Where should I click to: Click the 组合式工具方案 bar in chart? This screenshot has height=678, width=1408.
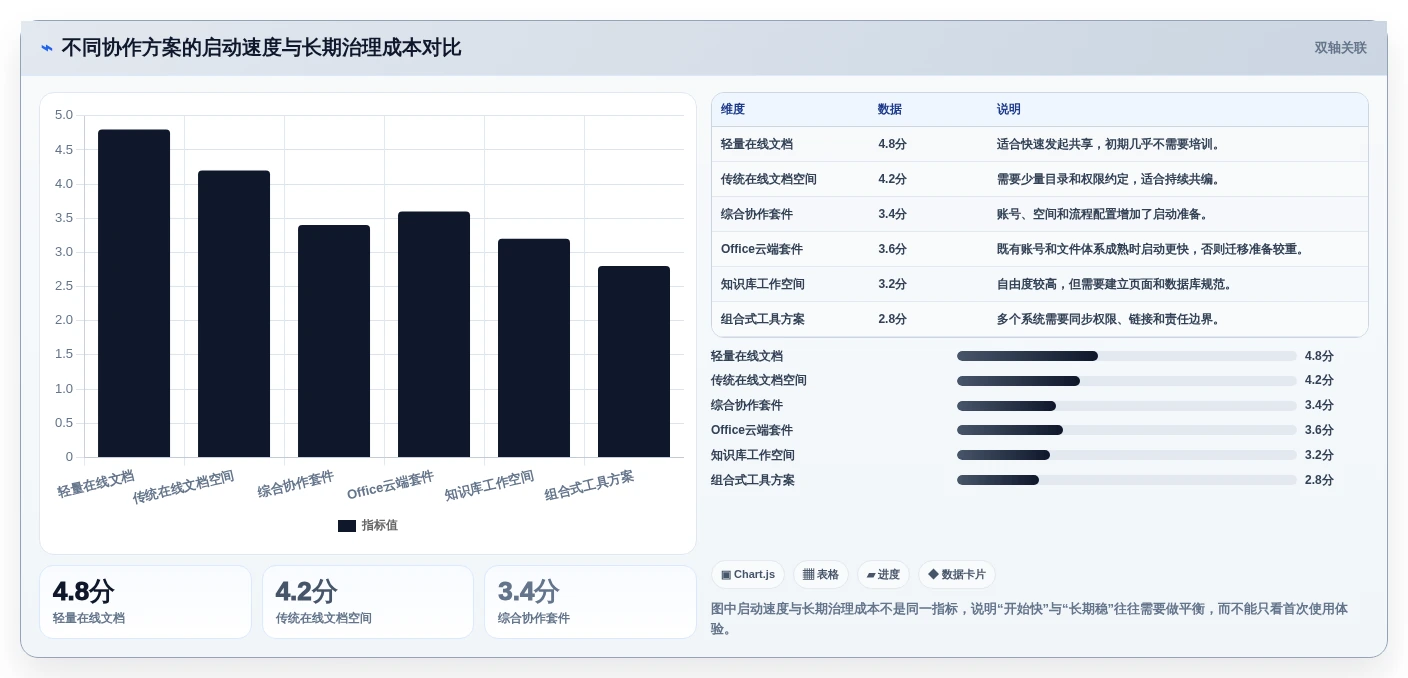pos(634,362)
